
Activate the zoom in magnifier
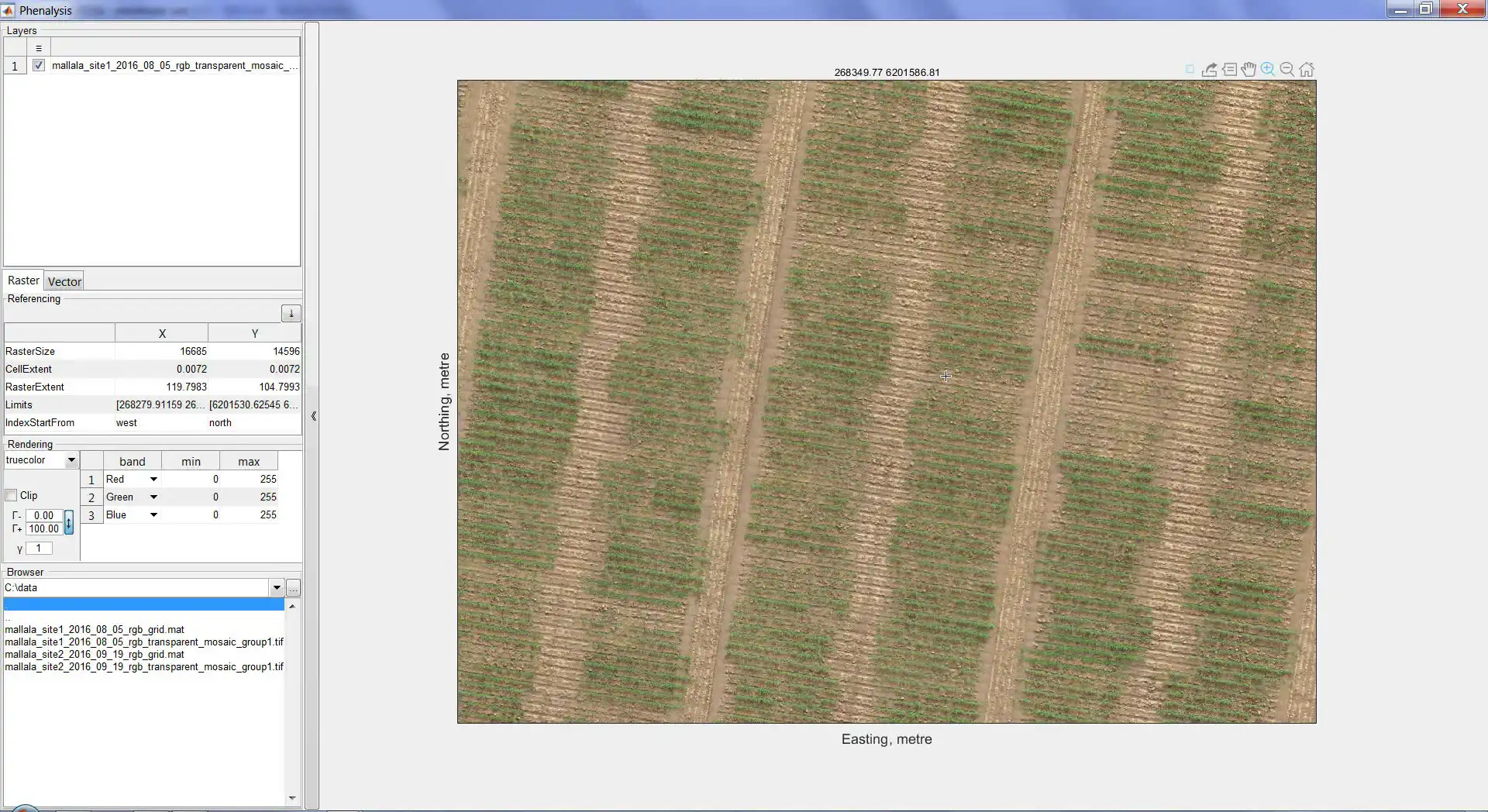(x=1268, y=70)
